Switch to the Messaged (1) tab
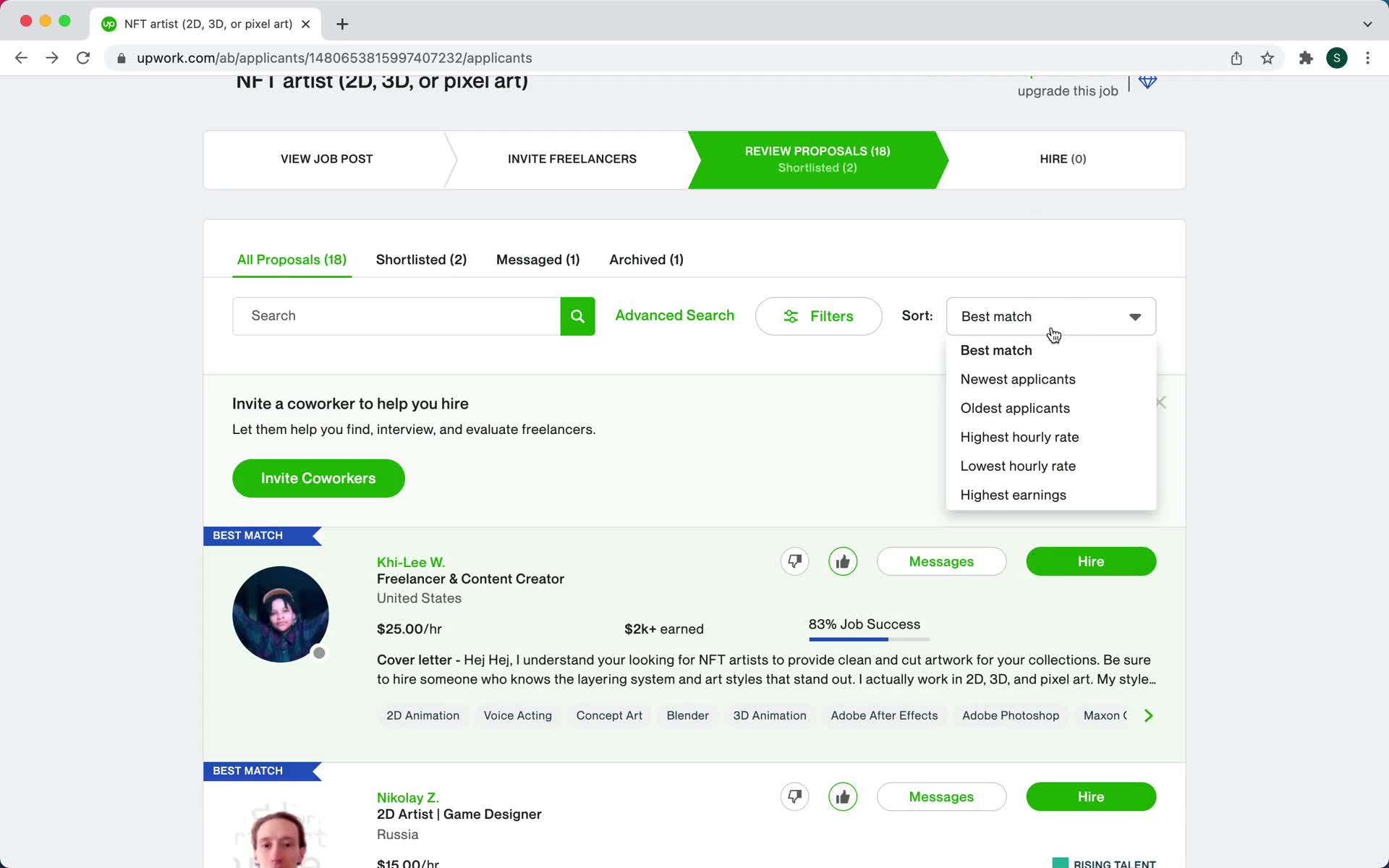This screenshot has height=868, width=1389. coord(539,259)
